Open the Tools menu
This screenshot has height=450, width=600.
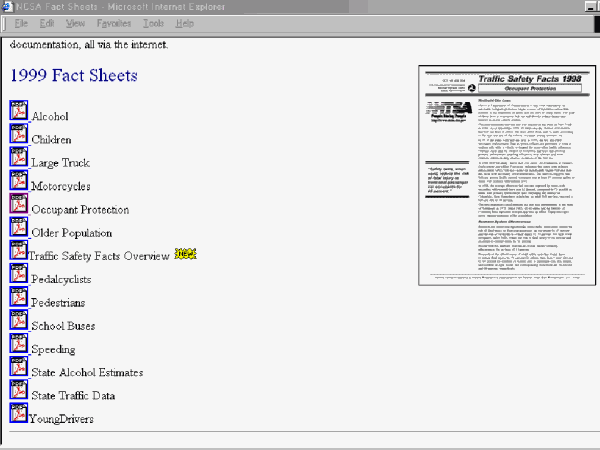click(153, 23)
